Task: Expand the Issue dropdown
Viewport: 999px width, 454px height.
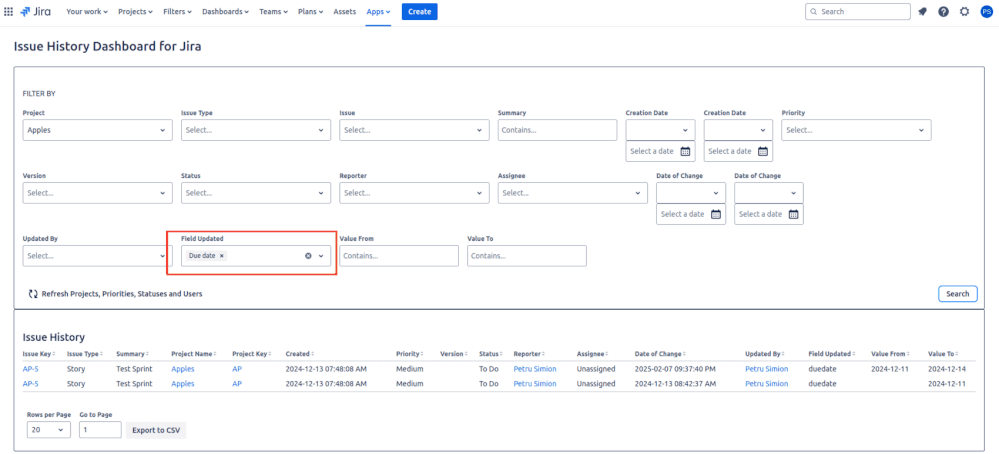Action: coord(414,130)
